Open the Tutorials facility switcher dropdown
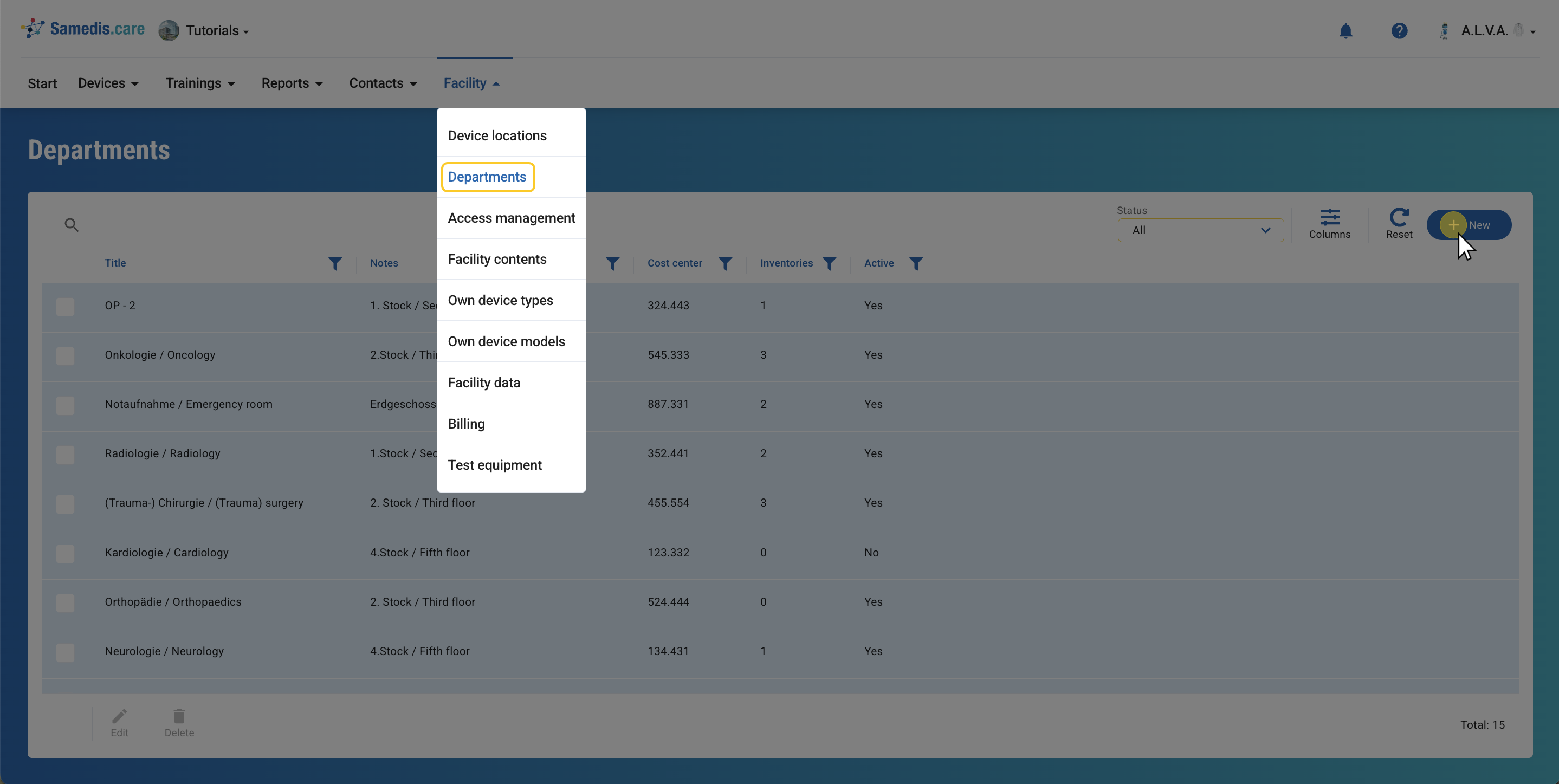1559x784 pixels. point(216,31)
